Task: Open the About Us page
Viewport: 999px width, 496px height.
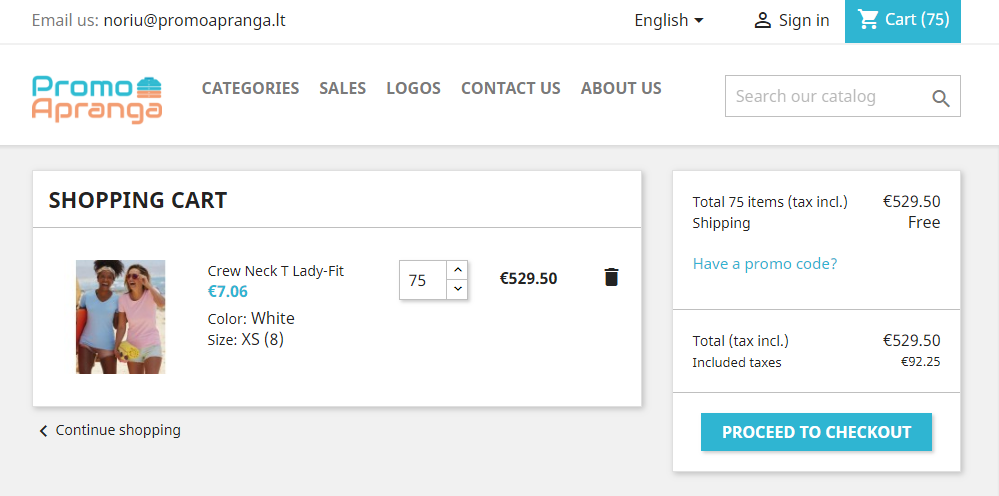Action: (621, 88)
